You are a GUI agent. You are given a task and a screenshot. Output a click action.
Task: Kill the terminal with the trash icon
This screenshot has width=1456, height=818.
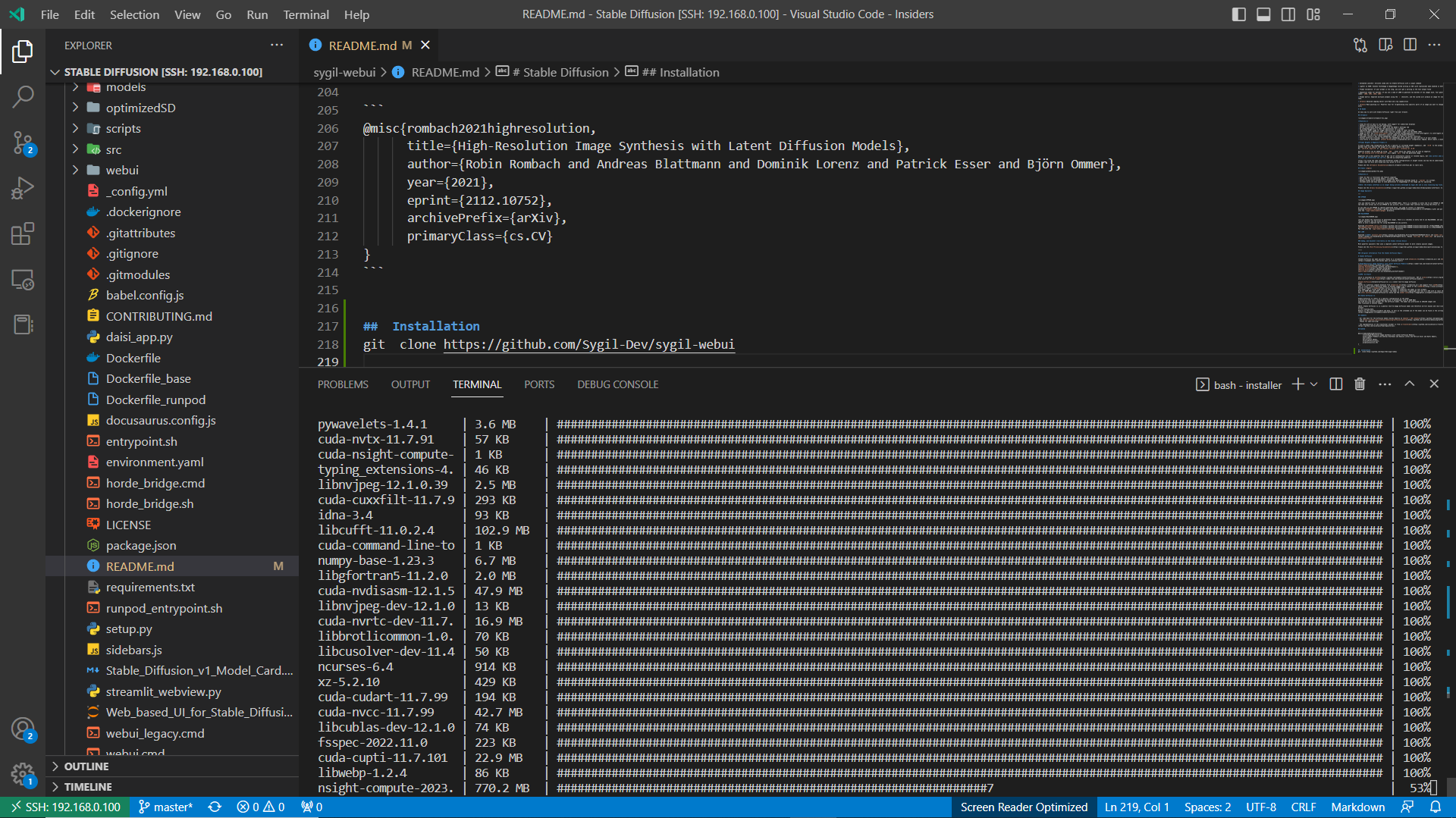click(1360, 384)
